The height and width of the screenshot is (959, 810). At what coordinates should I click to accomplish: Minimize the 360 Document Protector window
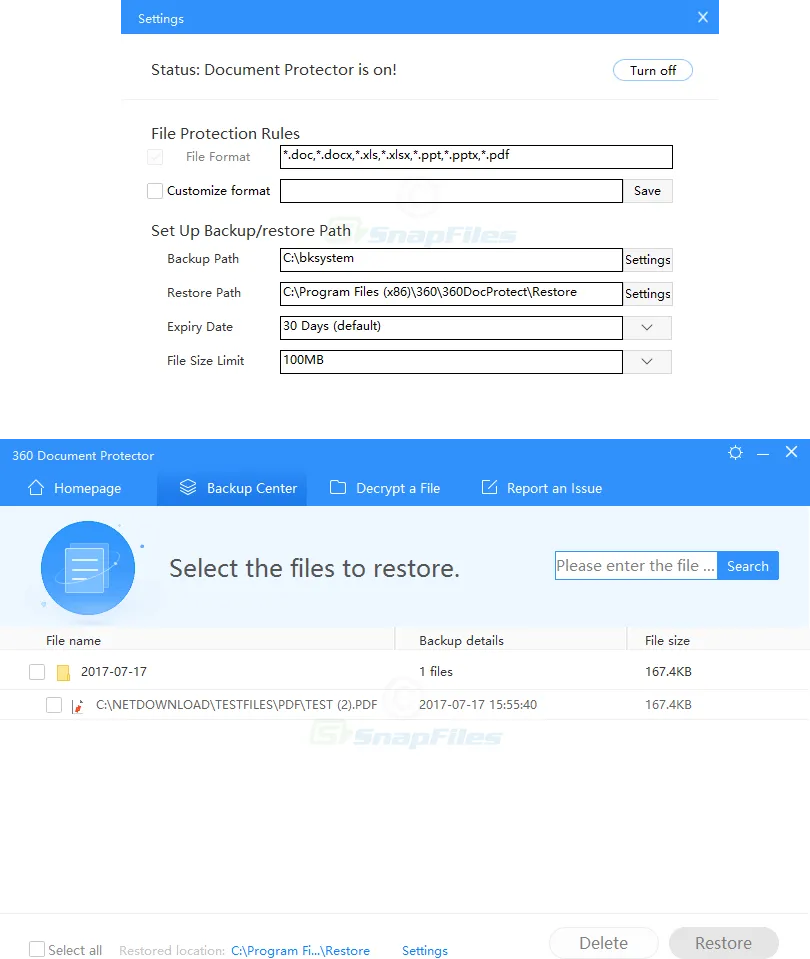[x=763, y=454]
